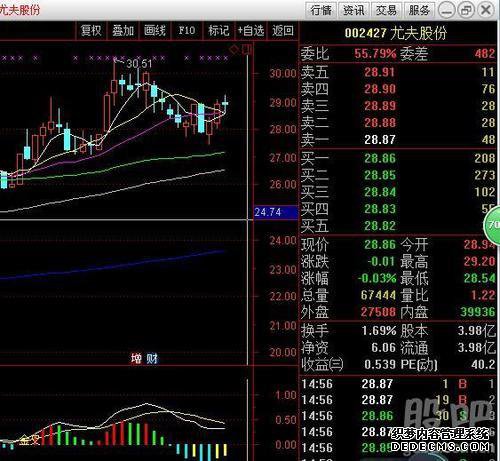Click the 叠加 toolbar button

(123, 31)
